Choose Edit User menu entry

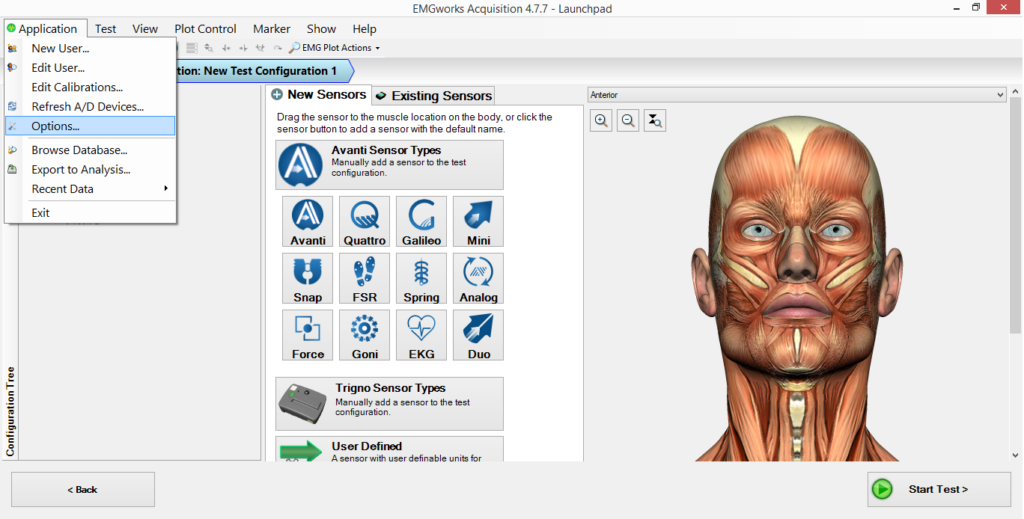(90, 68)
